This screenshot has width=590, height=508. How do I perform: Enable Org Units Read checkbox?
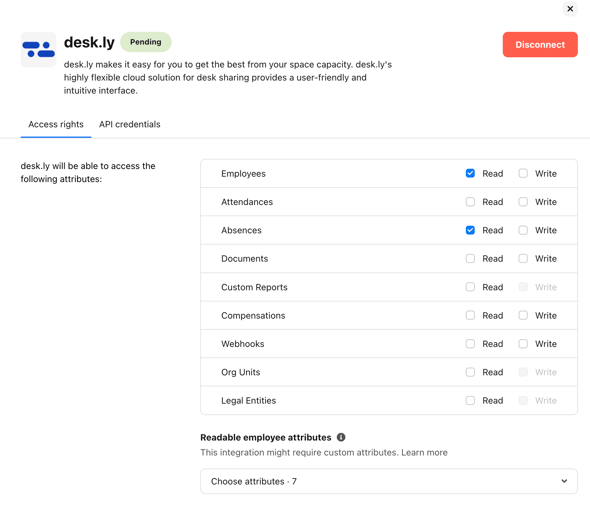470,372
